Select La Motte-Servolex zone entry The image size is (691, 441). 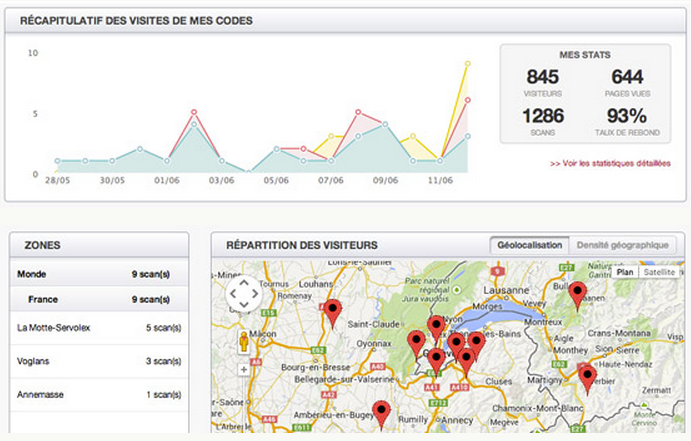coord(98,327)
